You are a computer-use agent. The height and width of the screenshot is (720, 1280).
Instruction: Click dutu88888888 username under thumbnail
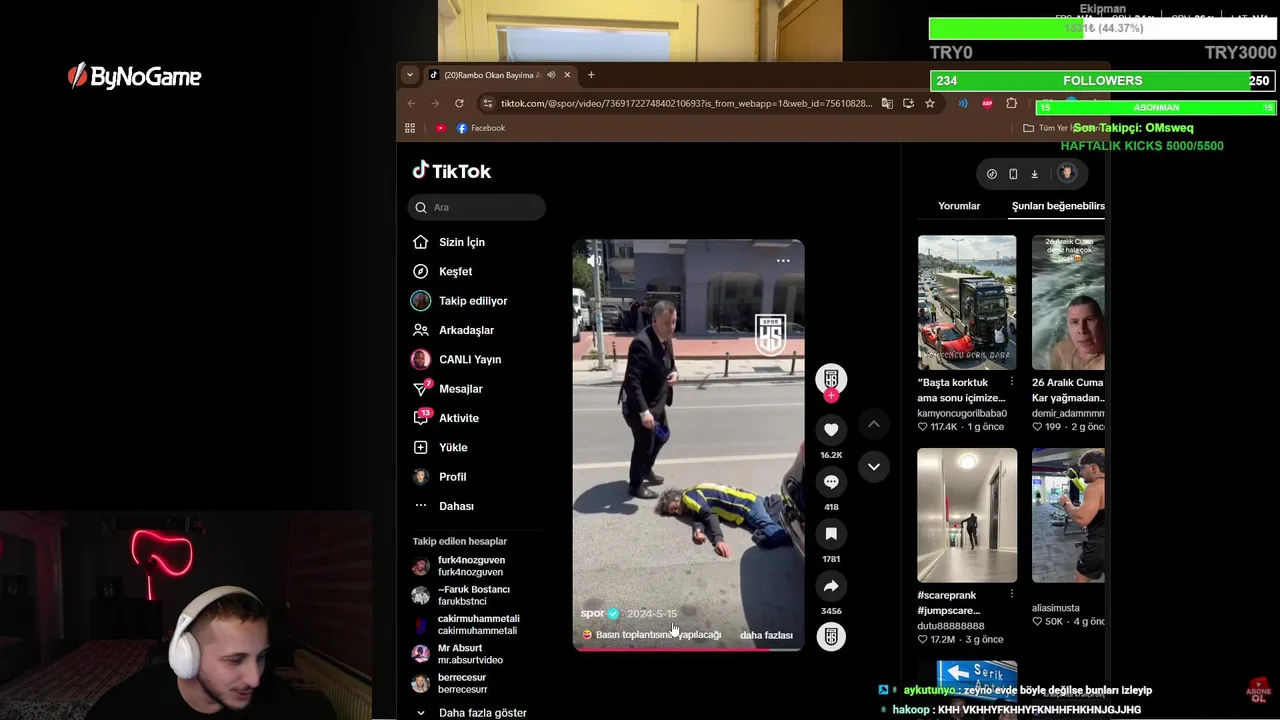point(951,626)
